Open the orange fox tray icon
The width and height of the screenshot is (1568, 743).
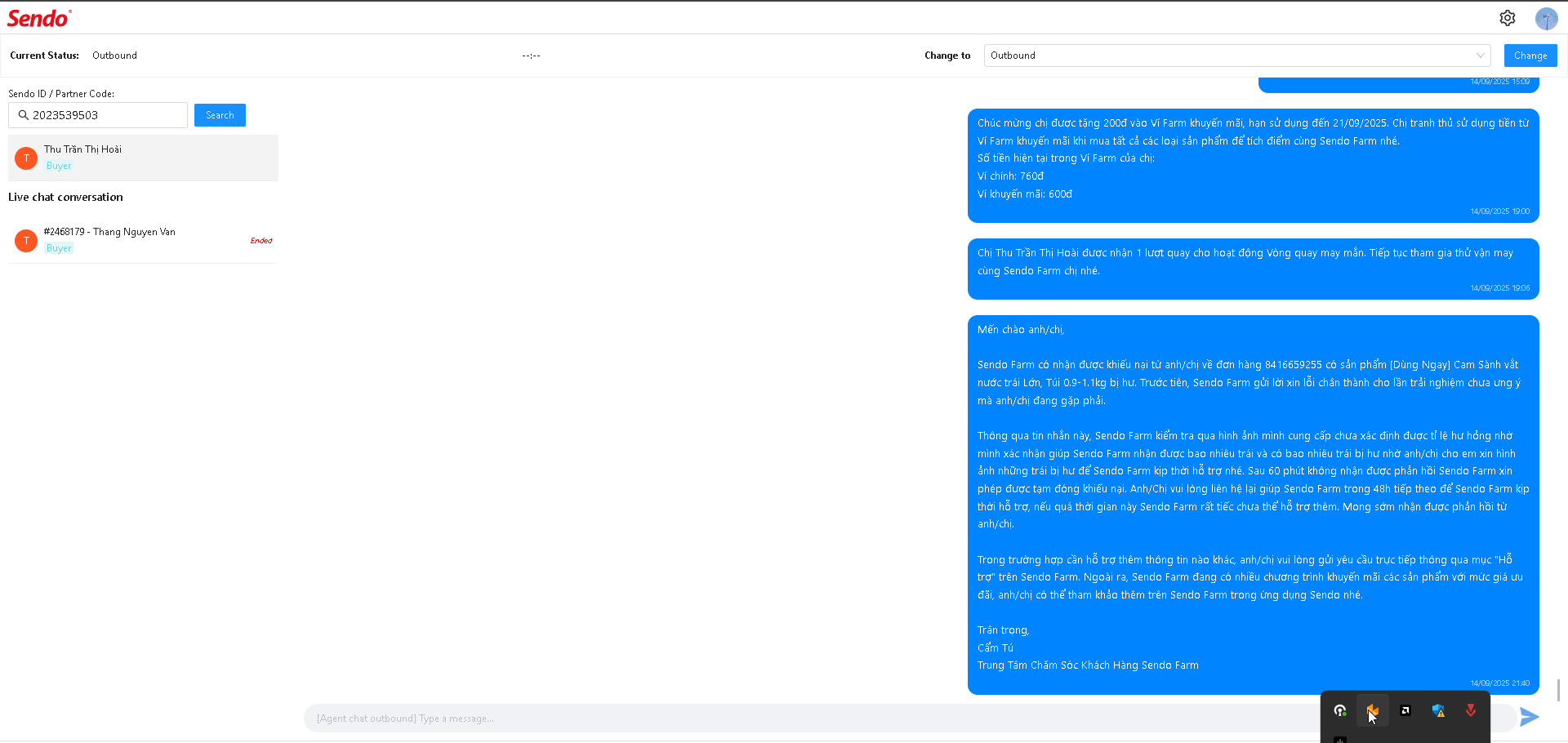click(1373, 710)
